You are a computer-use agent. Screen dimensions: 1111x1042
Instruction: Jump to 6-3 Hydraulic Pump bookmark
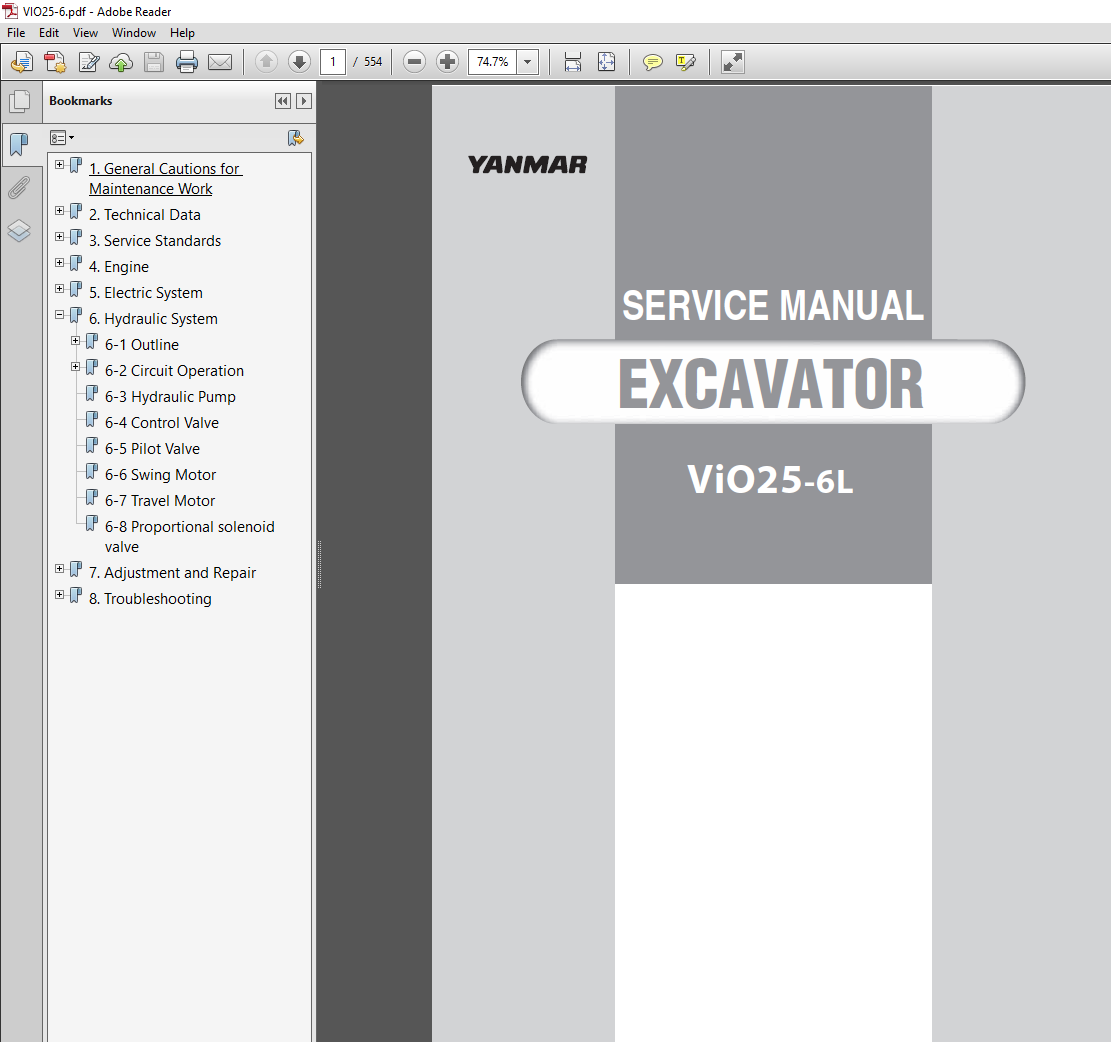point(170,397)
